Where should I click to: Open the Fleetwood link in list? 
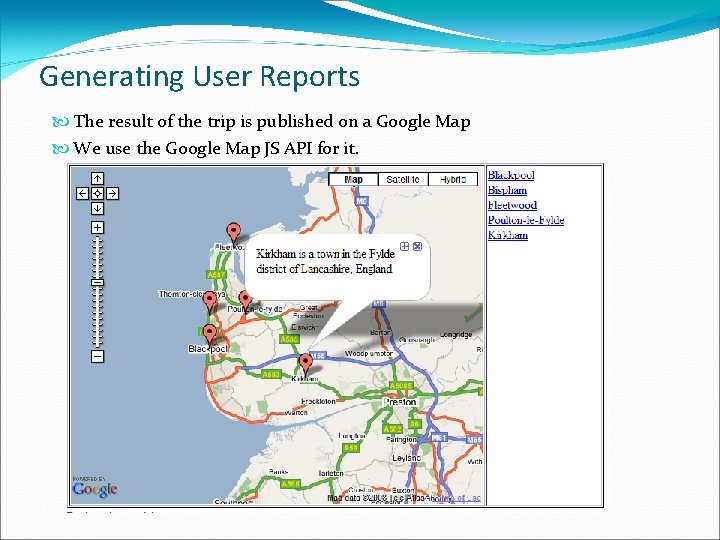point(512,205)
